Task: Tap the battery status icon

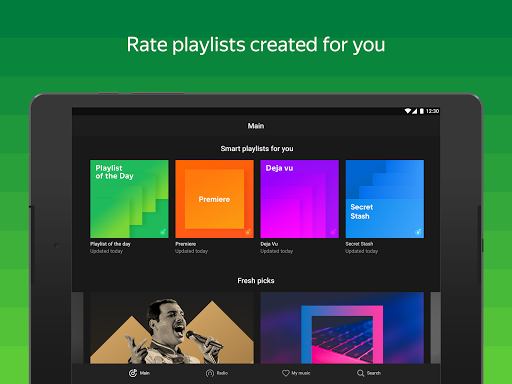Action: point(422,111)
